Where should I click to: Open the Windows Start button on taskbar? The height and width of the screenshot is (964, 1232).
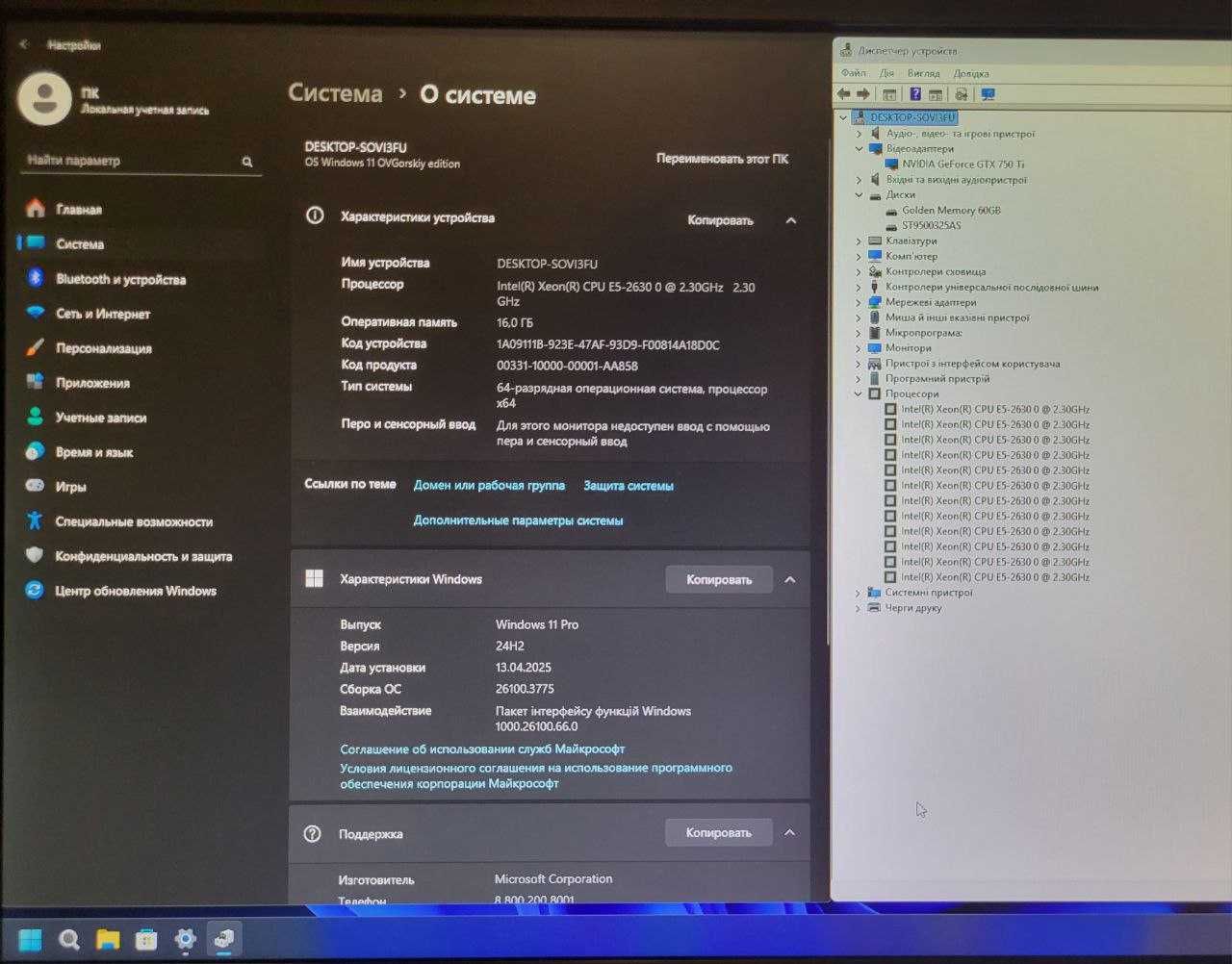(30, 938)
